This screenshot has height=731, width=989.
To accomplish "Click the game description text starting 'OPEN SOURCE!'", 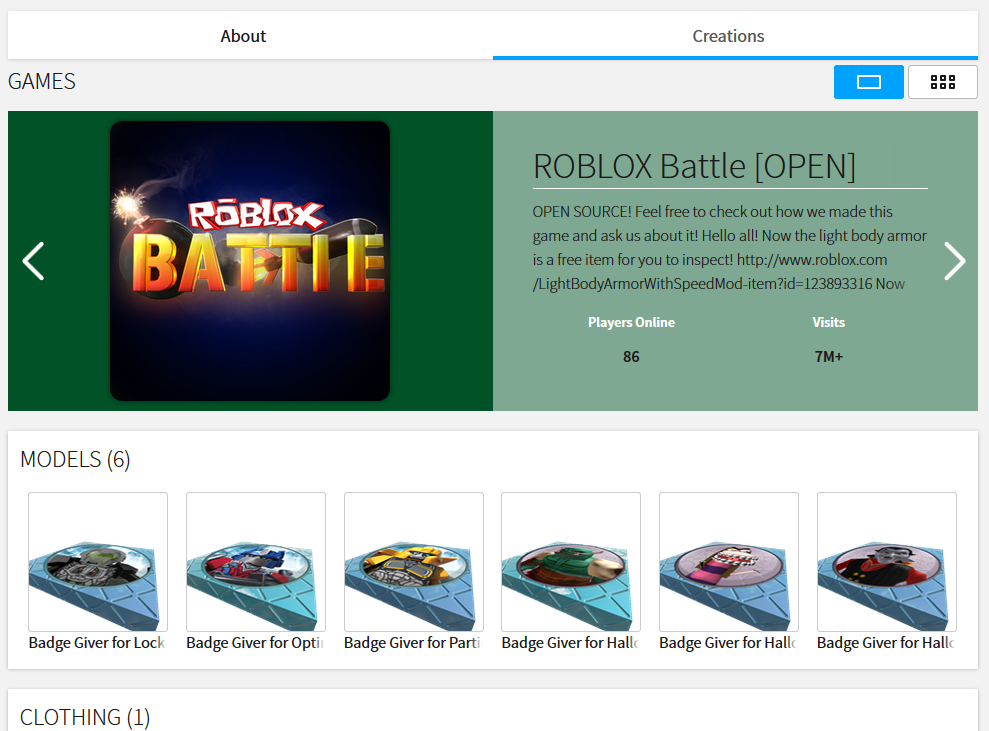I will click(x=730, y=247).
